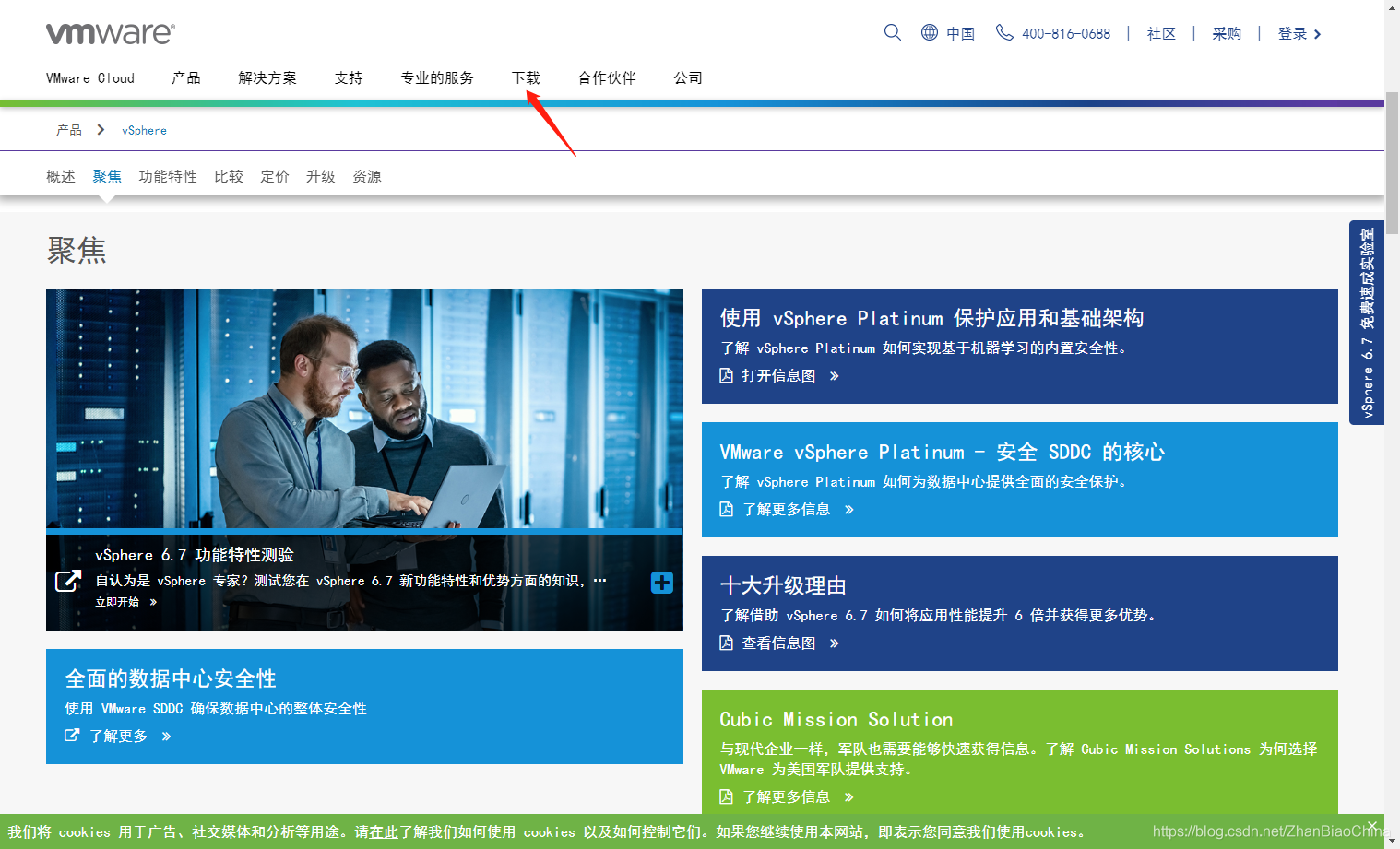Switch to the 比较 tab

point(229,176)
